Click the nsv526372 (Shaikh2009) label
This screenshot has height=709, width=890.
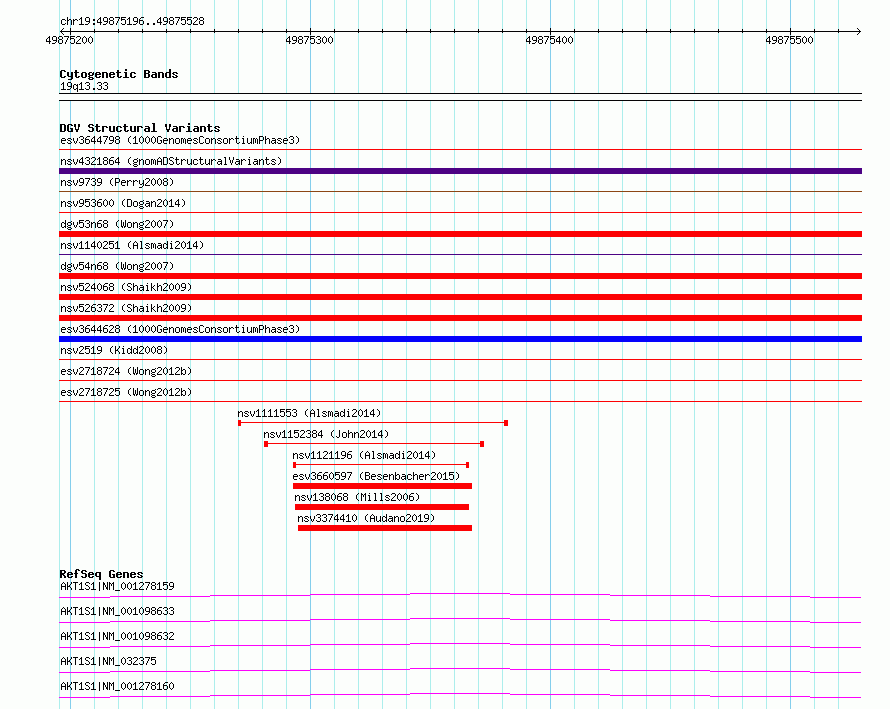click(126, 308)
